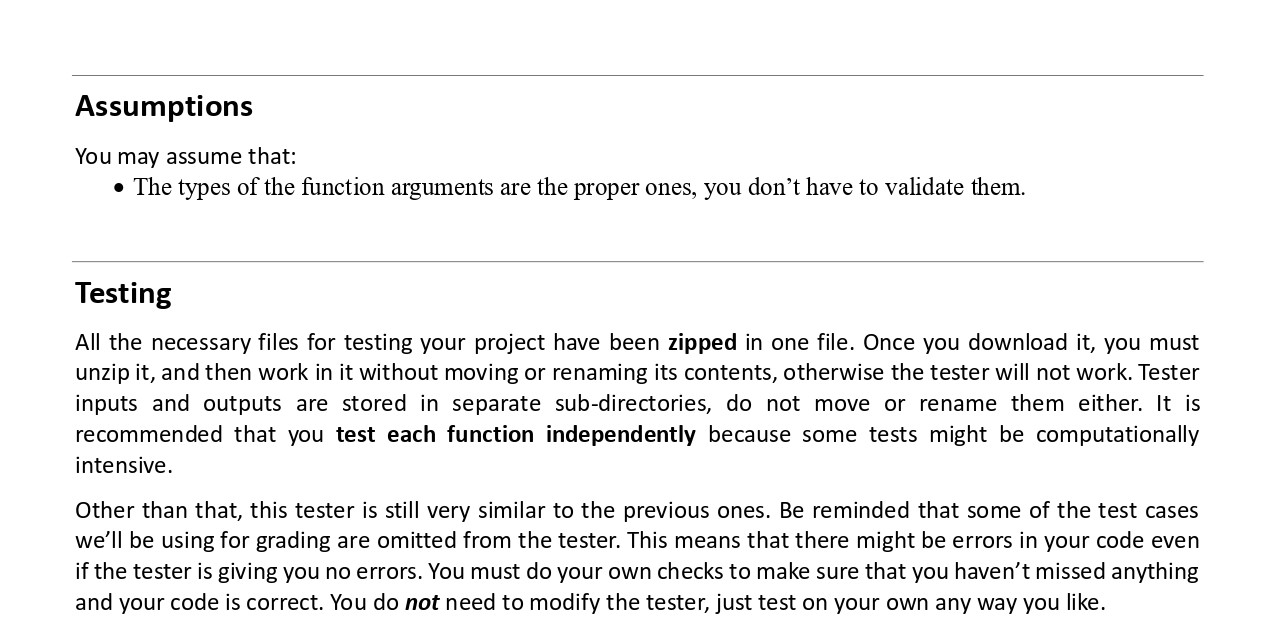The height and width of the screenshot is (638, 1275).
Task: Click the bullet point before 'The types'
Action: point(120,188)
